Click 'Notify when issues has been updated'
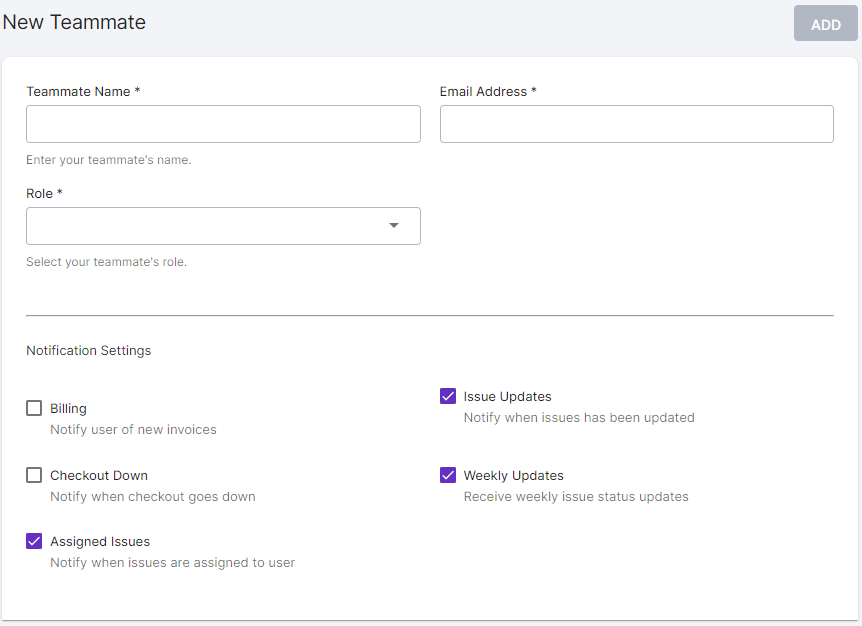Screen dimensions: 862x626 click(x=579, y=418)
